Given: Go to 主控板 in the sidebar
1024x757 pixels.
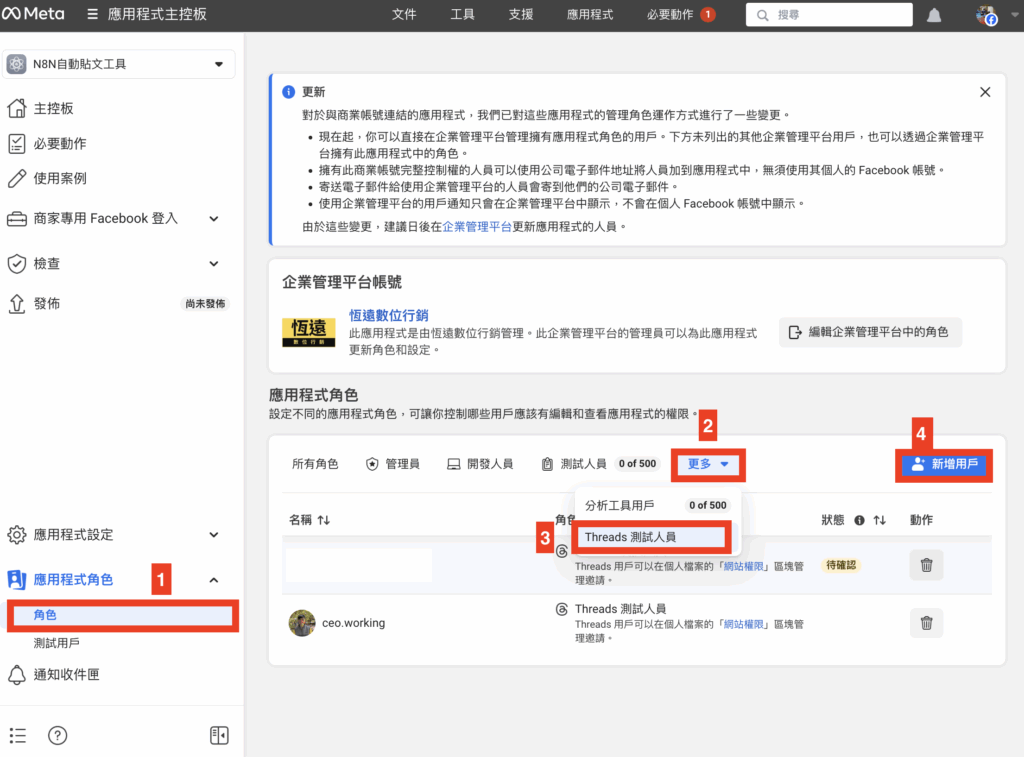Looking at the screenshot, I should click(54, 108).
